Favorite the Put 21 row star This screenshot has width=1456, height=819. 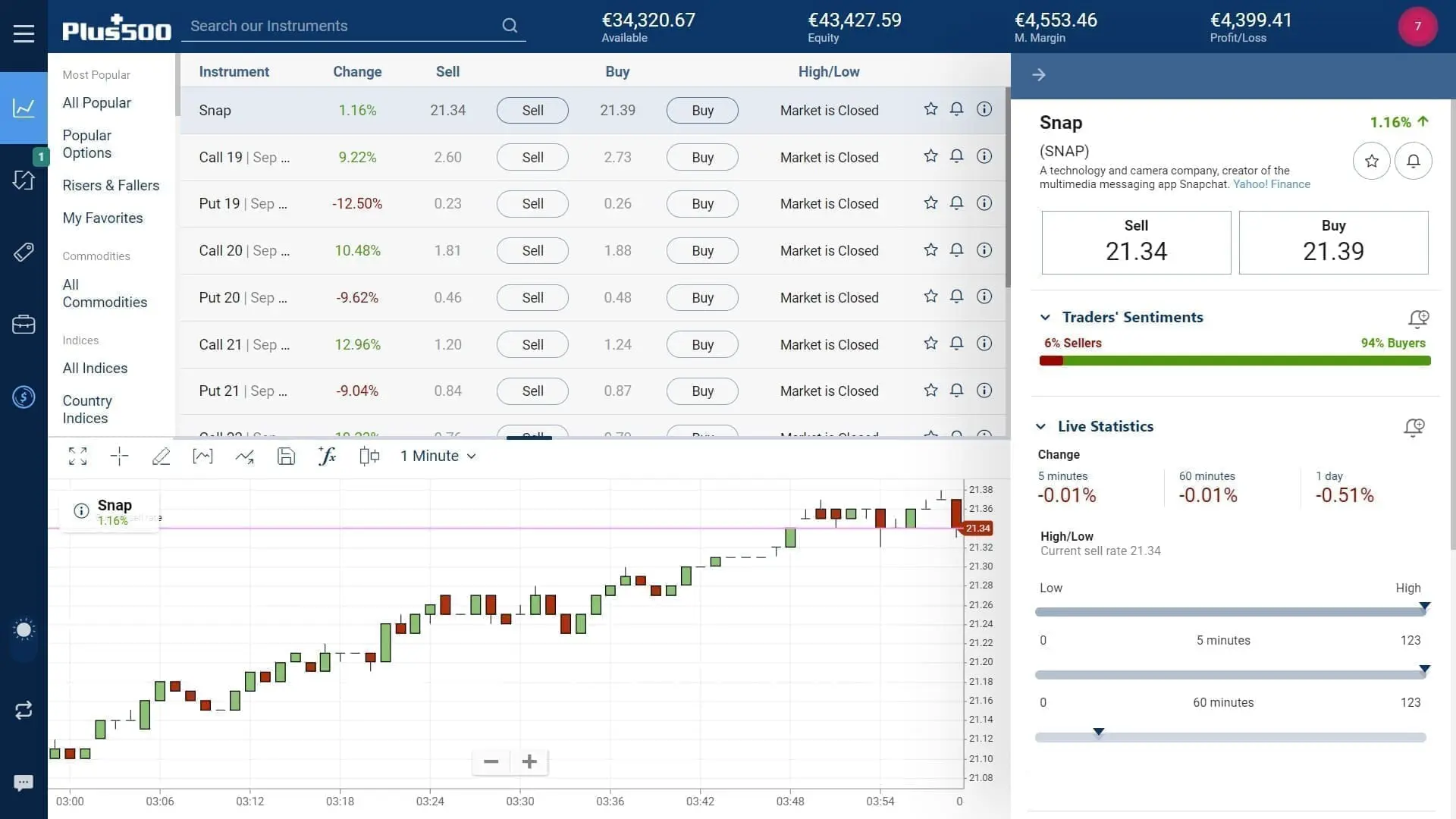[930, 391]
